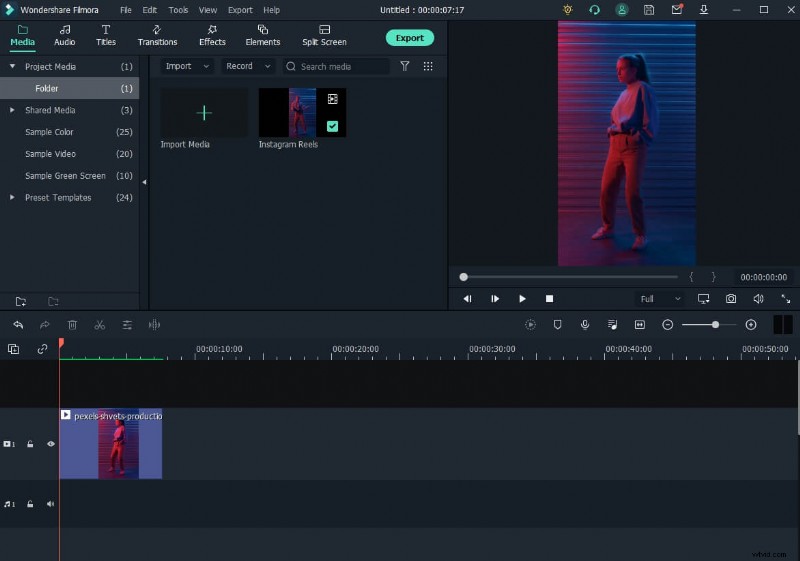Viewport: 800px width, 561px height.
Task: Collapse the media library side panel arrow
Action: point(144,182)
